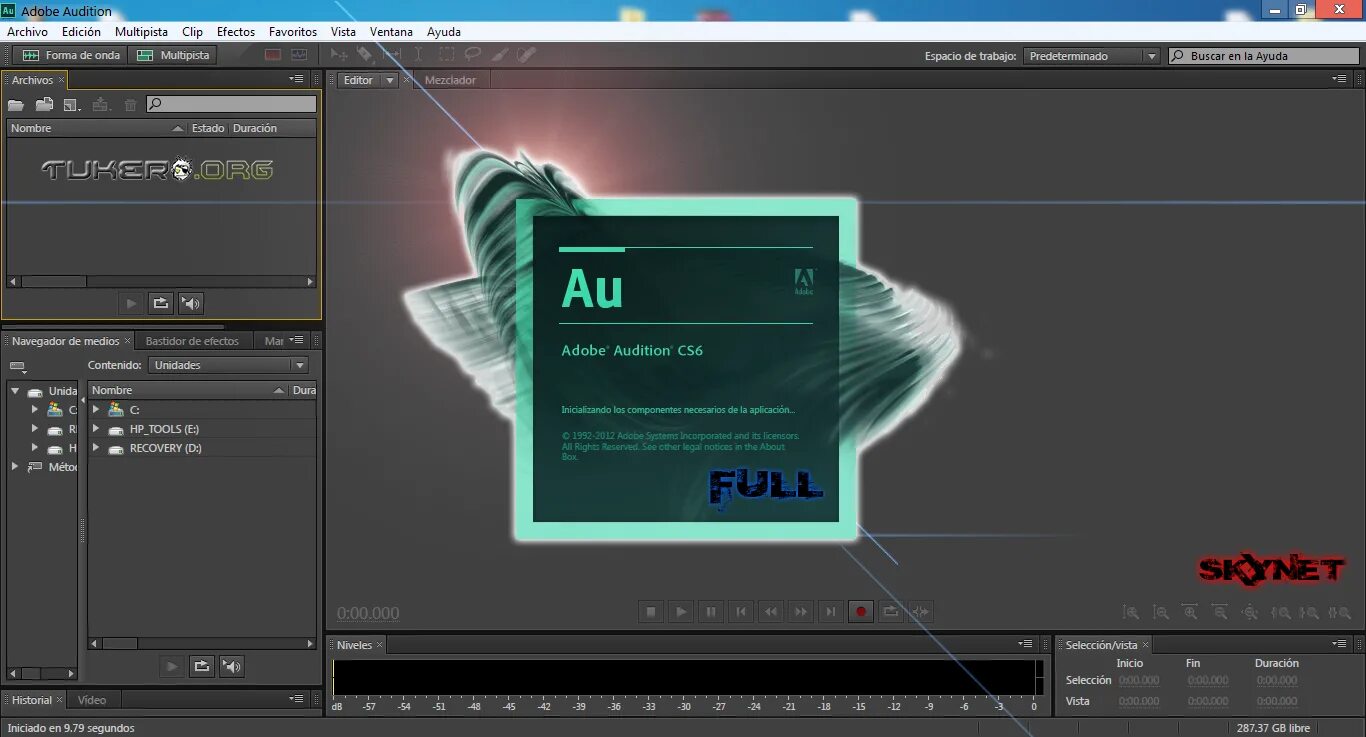This screenshot has height=737, width=1366.
Task: Click the New File icon in Archivos panel
Action: coord(72,104)
